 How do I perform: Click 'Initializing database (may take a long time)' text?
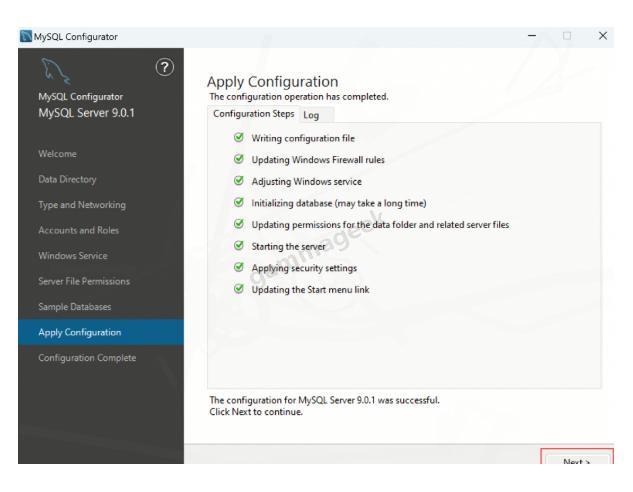(339, 203)
